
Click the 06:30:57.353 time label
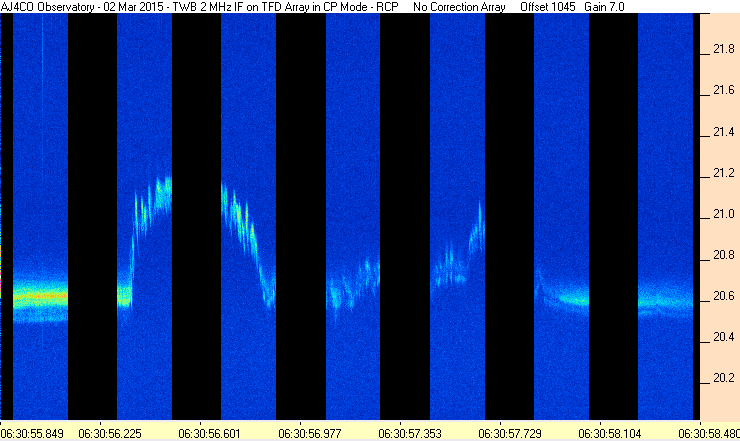(410, 433)
